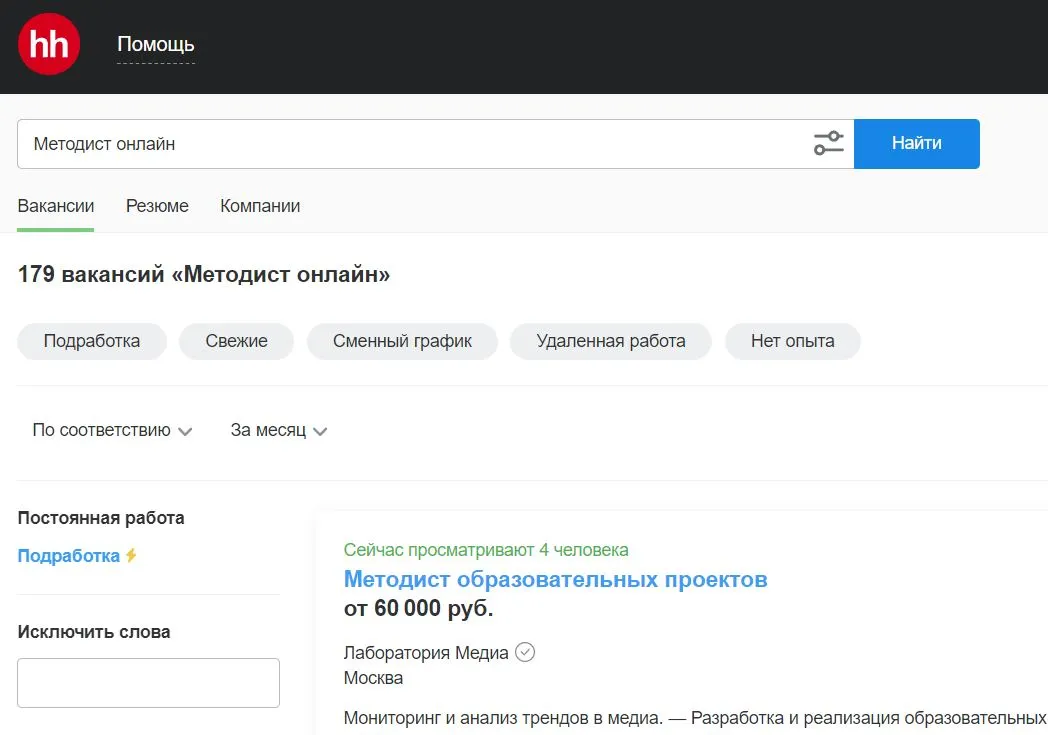Open the Помощь link in header

pyautogui.click(x=156, y=44)
